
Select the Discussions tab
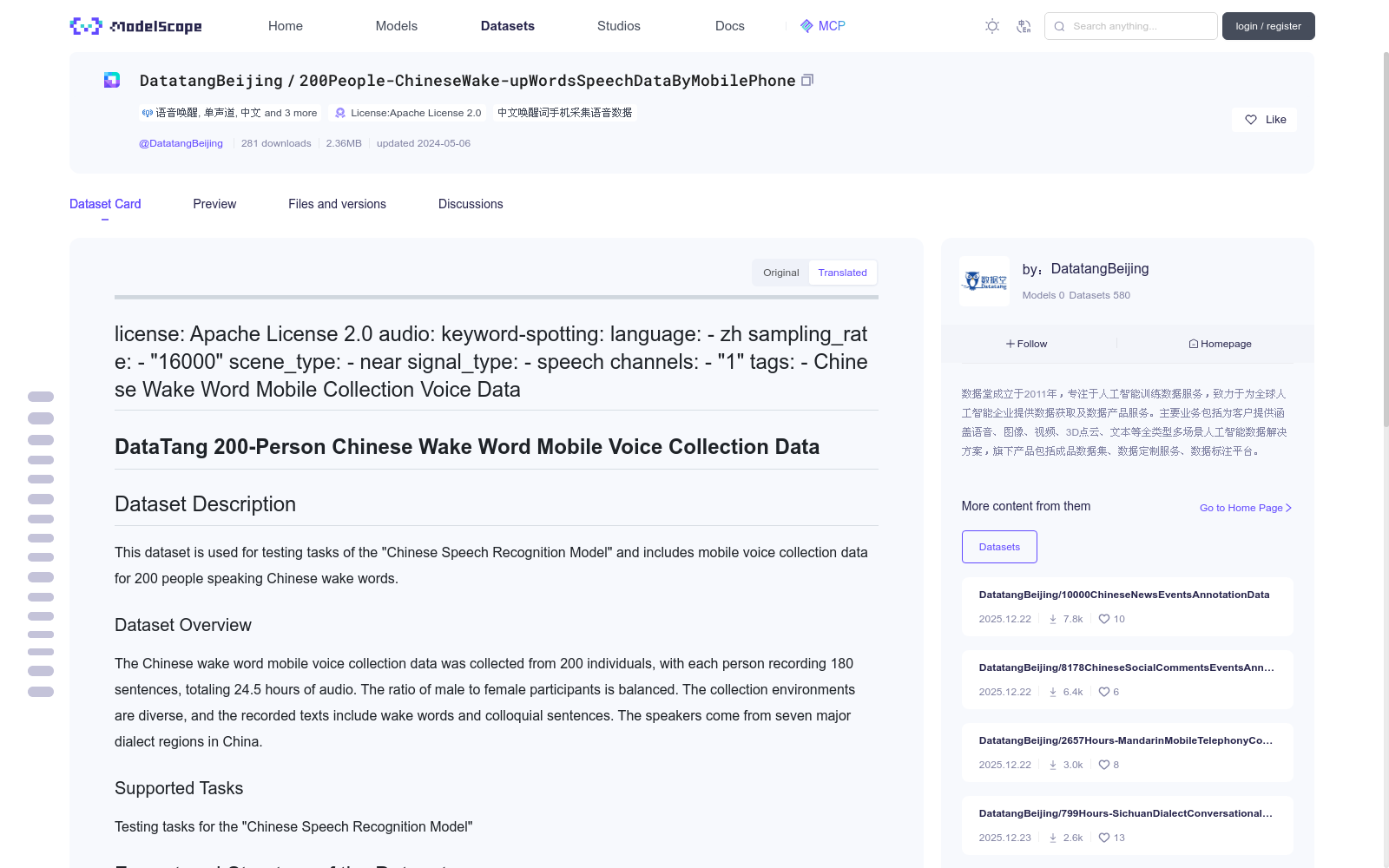pyautogui.click(x=471, y=204)
